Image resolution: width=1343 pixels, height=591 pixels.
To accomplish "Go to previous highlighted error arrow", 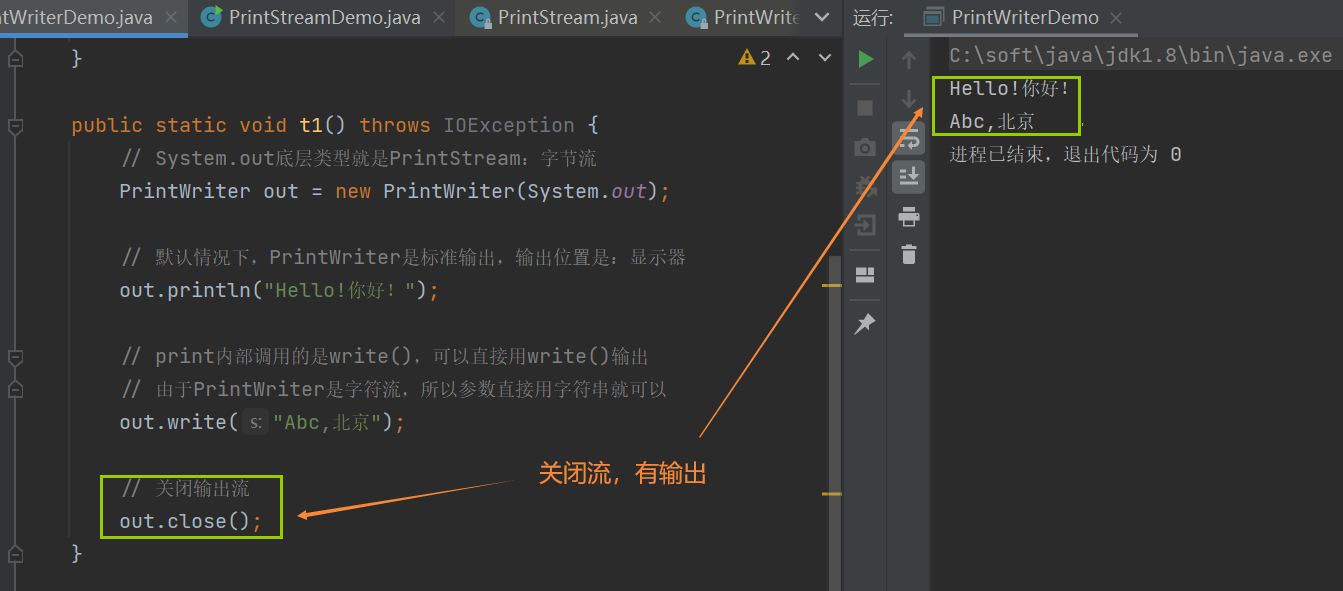I will tap(794, 58).
